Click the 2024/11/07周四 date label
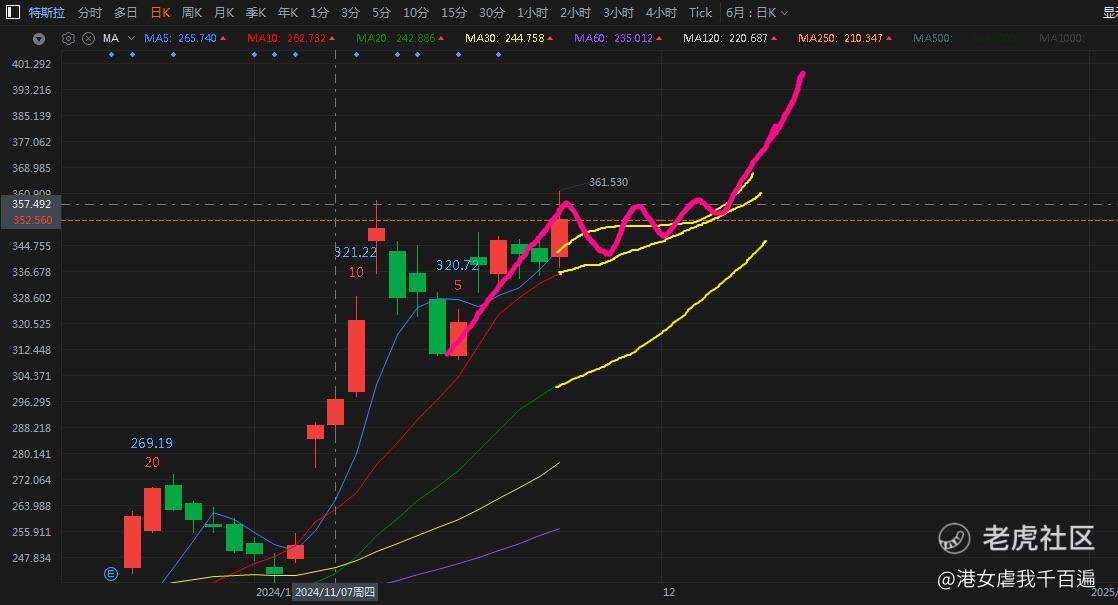Screen dimensions: 1118x605 (x=335, y=592)
